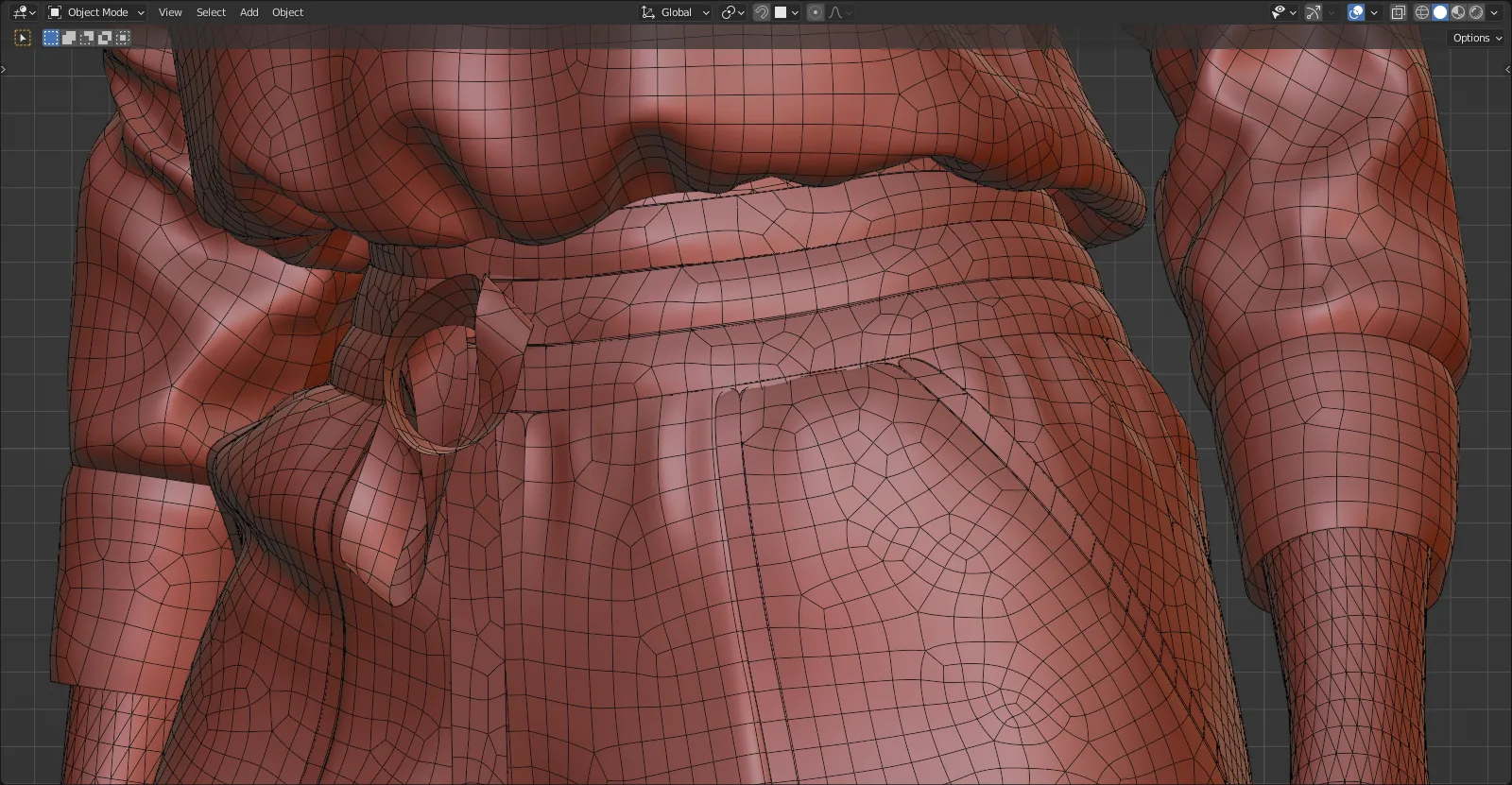The width and height of the screenshot is (1512, 785).
Task: Open the Add menu
Action: coord(249,12)
